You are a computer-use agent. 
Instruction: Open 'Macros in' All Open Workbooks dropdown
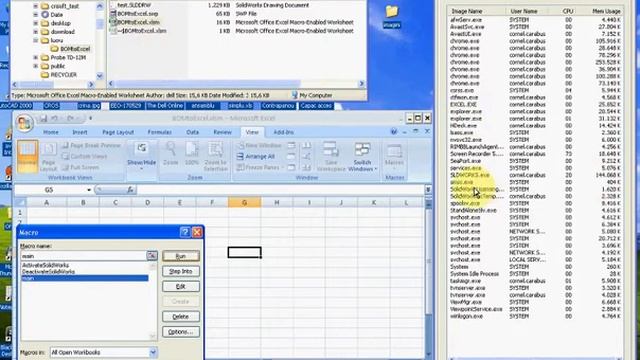click(153, 352)
